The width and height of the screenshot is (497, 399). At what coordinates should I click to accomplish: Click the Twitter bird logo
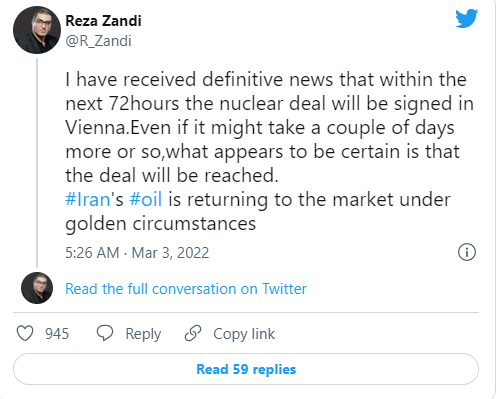[x=466, y=18]
